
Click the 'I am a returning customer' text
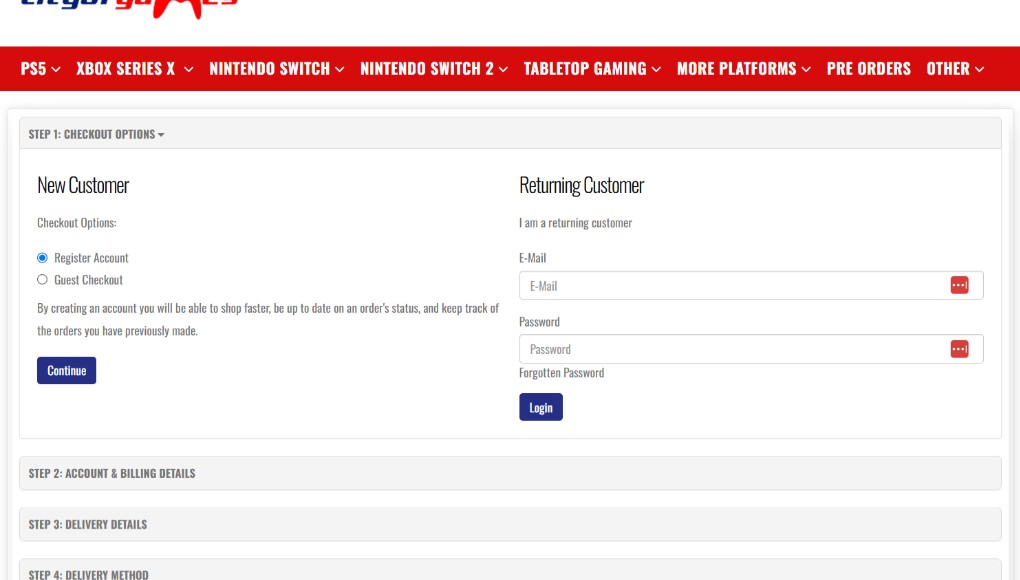click(x=576, y=222)
